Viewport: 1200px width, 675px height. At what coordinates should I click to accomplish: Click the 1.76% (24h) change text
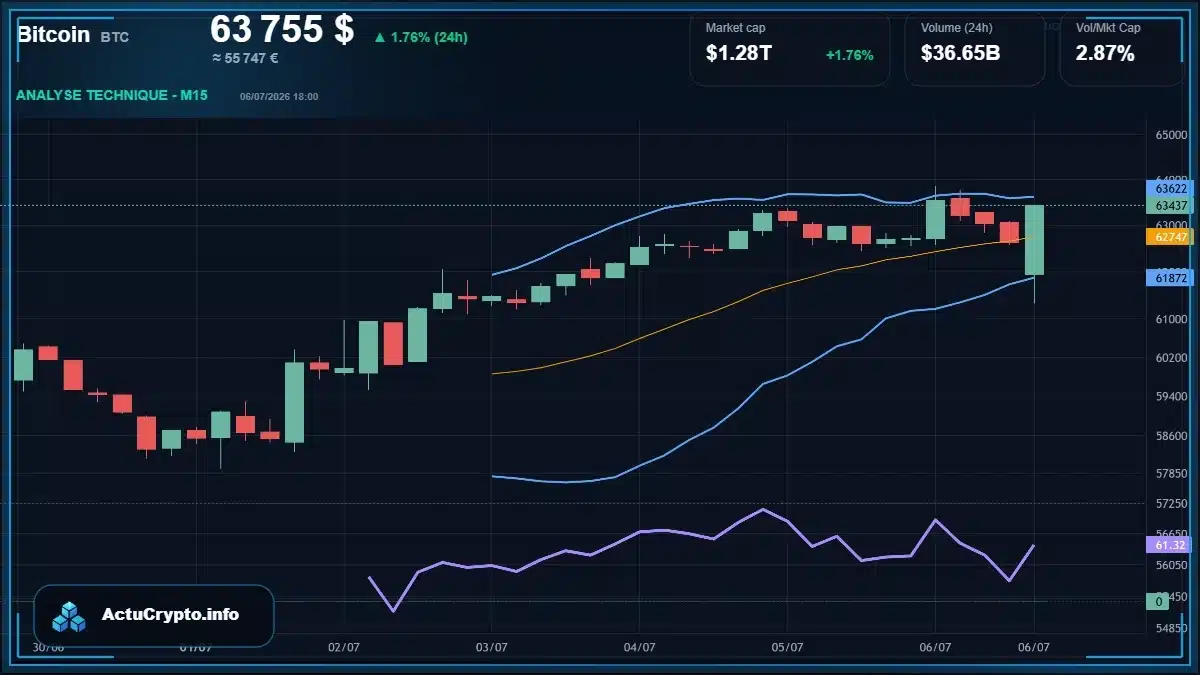coord(429,37)
